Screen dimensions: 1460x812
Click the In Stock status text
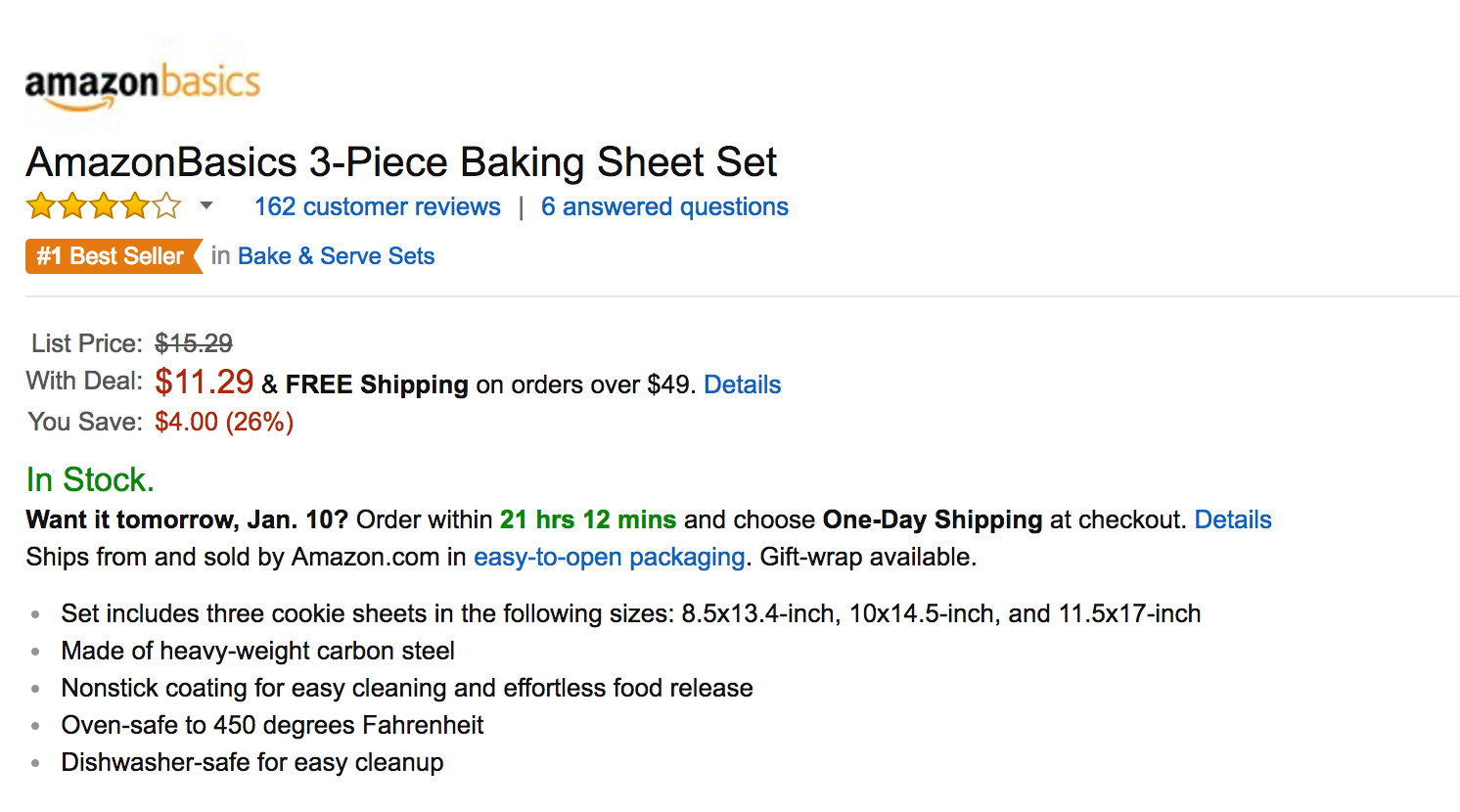point(90,479)
